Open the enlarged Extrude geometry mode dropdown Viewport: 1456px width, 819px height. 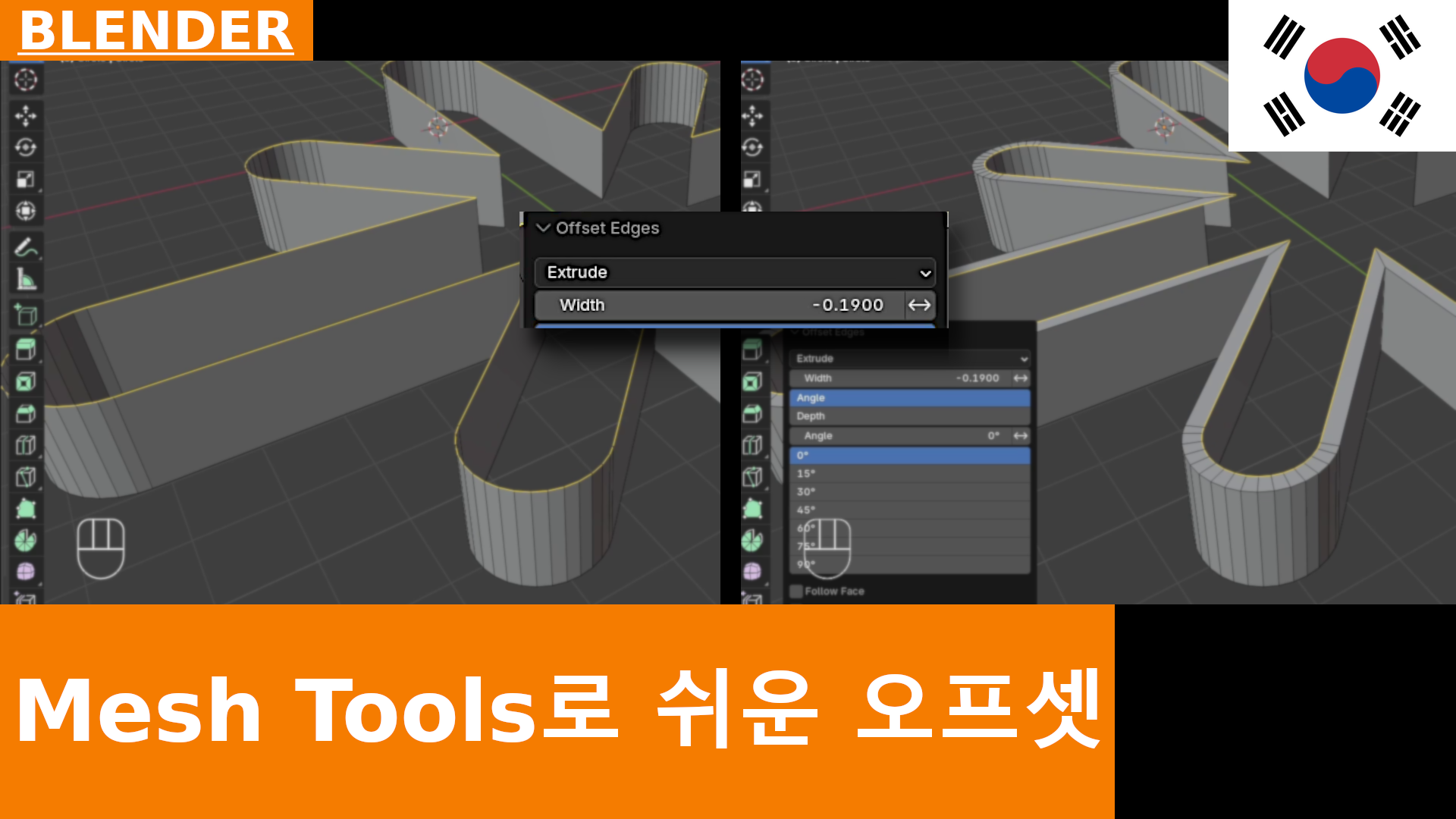click(735, 272)
